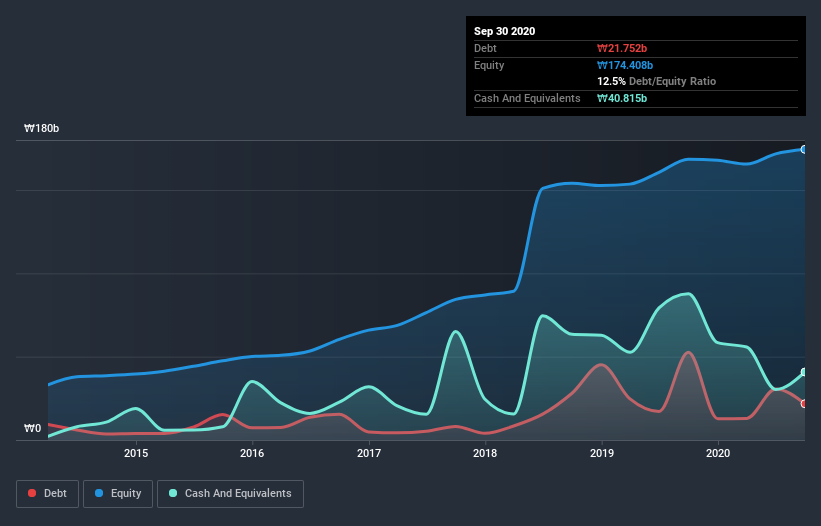Select the 2016 x-axis label
The image size is (821, 526).
[x=252, y=453]
